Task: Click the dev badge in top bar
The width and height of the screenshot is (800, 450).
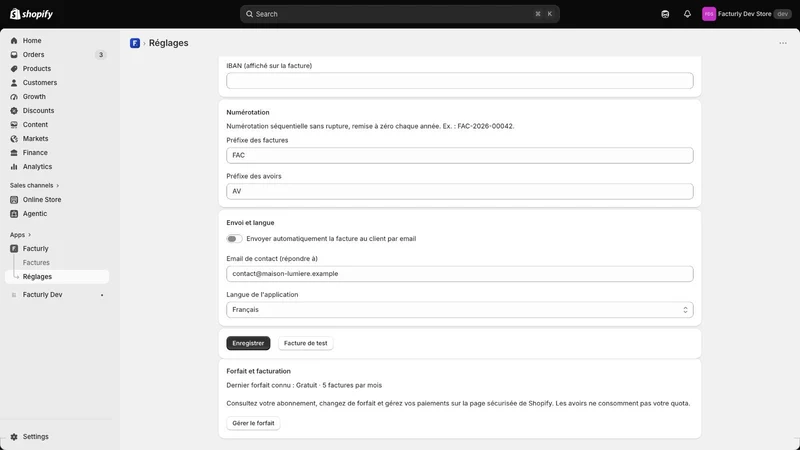Action: click(783, 14)
